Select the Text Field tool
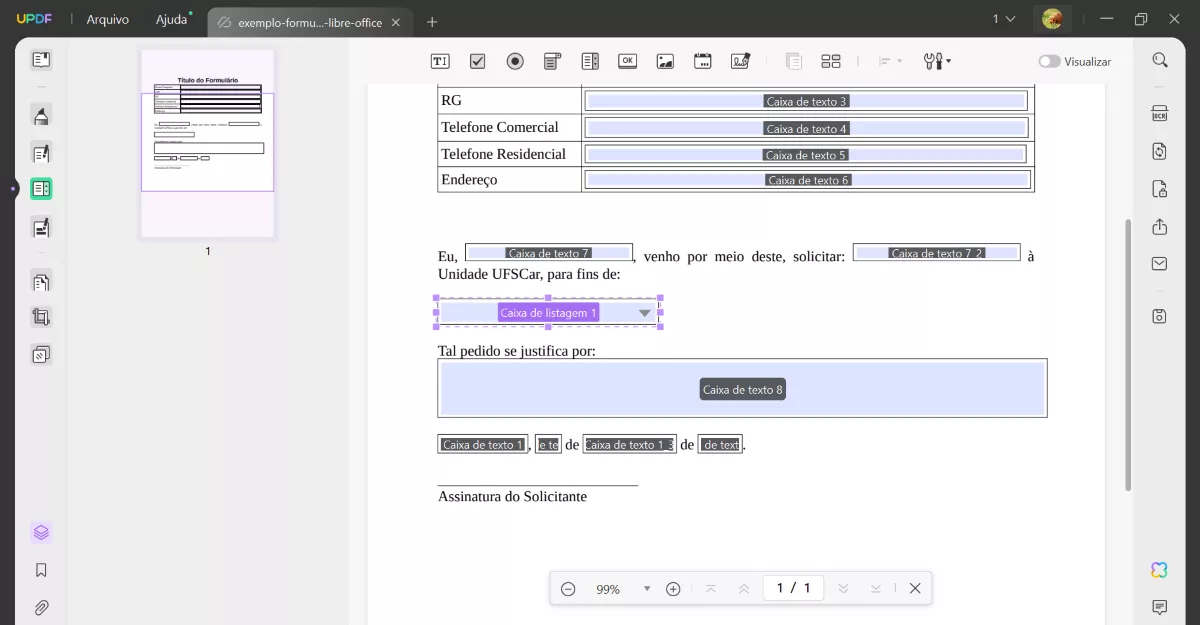This screenshot has height=625, width=1200. click(439, 60)
